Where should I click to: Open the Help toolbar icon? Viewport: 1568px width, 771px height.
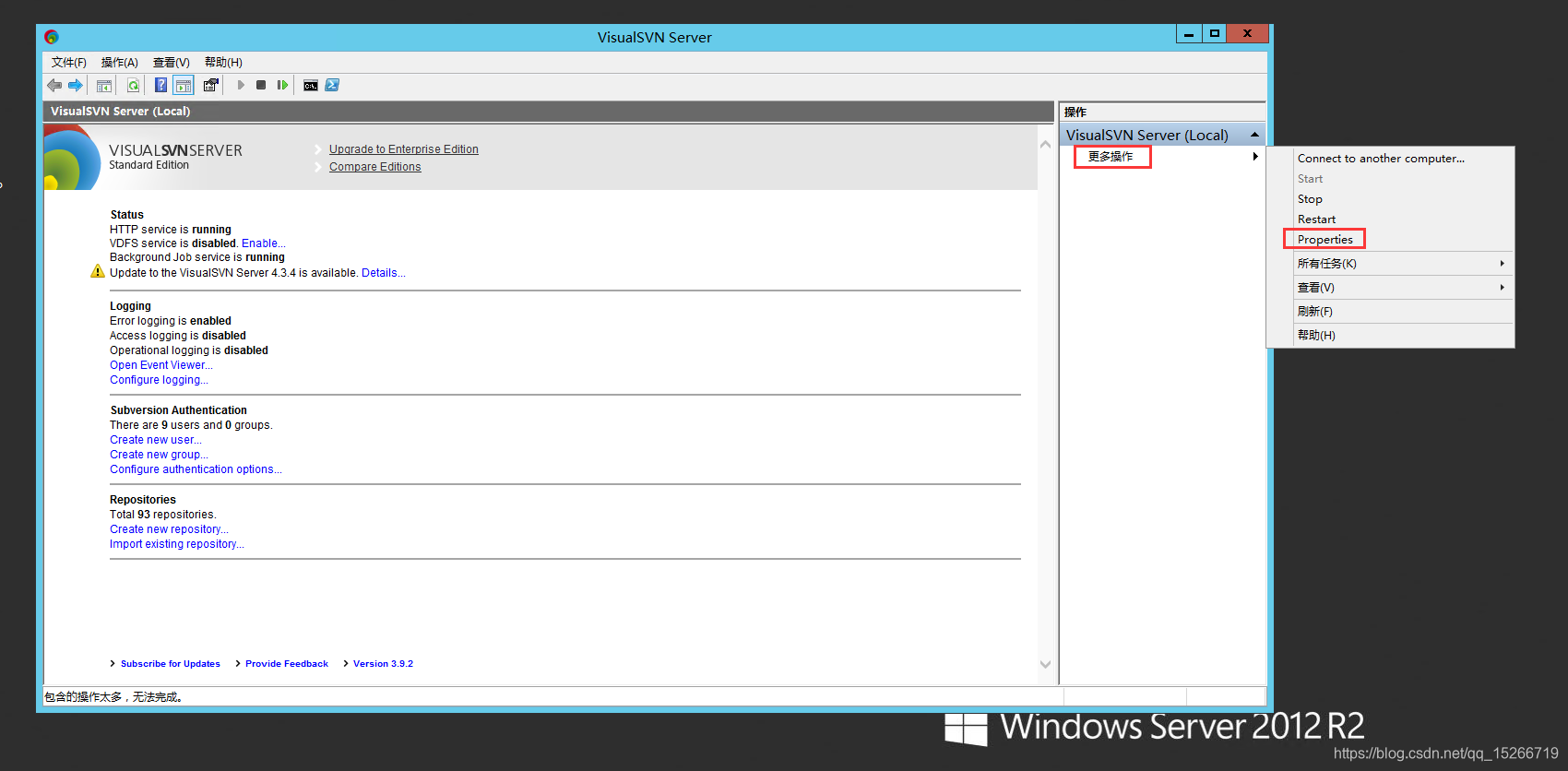pyautogui.click(x=161, y=85)
